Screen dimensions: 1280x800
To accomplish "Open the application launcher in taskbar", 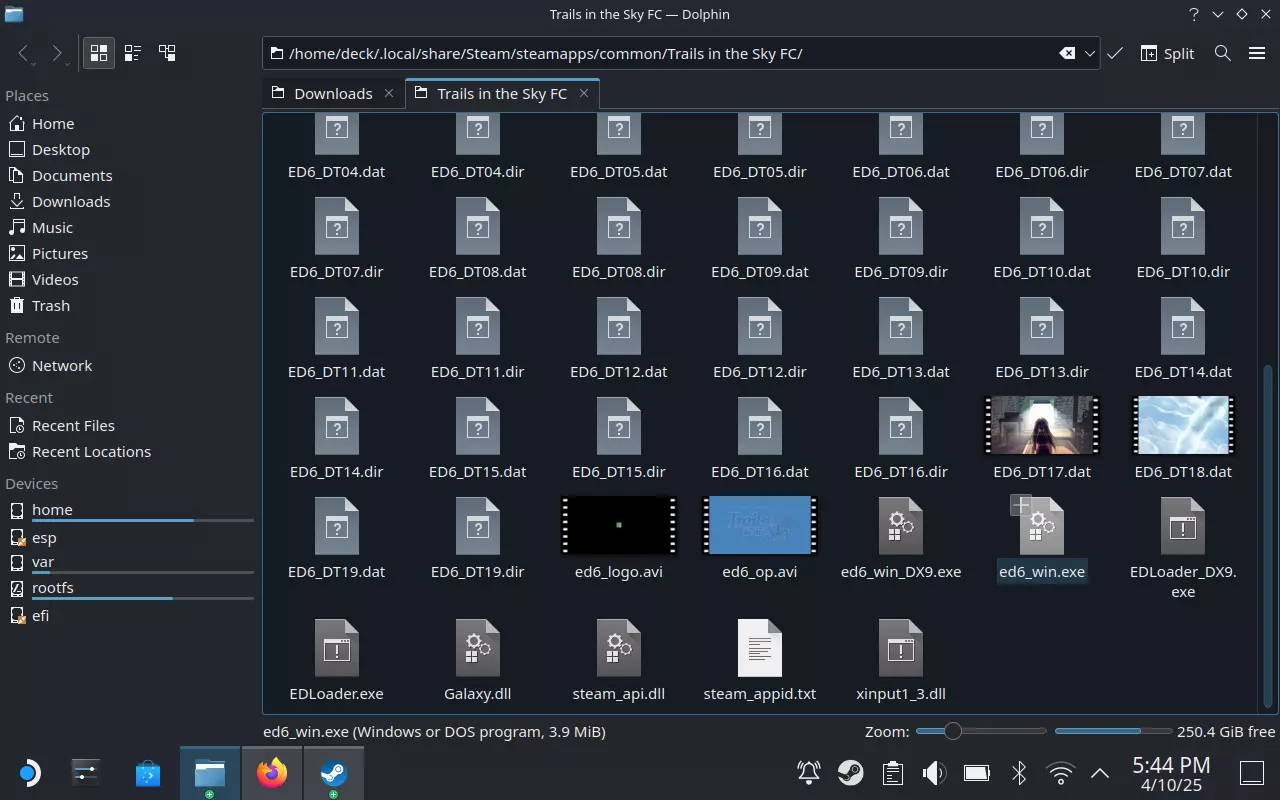I will pyautogui.click(x=29, y=773).
